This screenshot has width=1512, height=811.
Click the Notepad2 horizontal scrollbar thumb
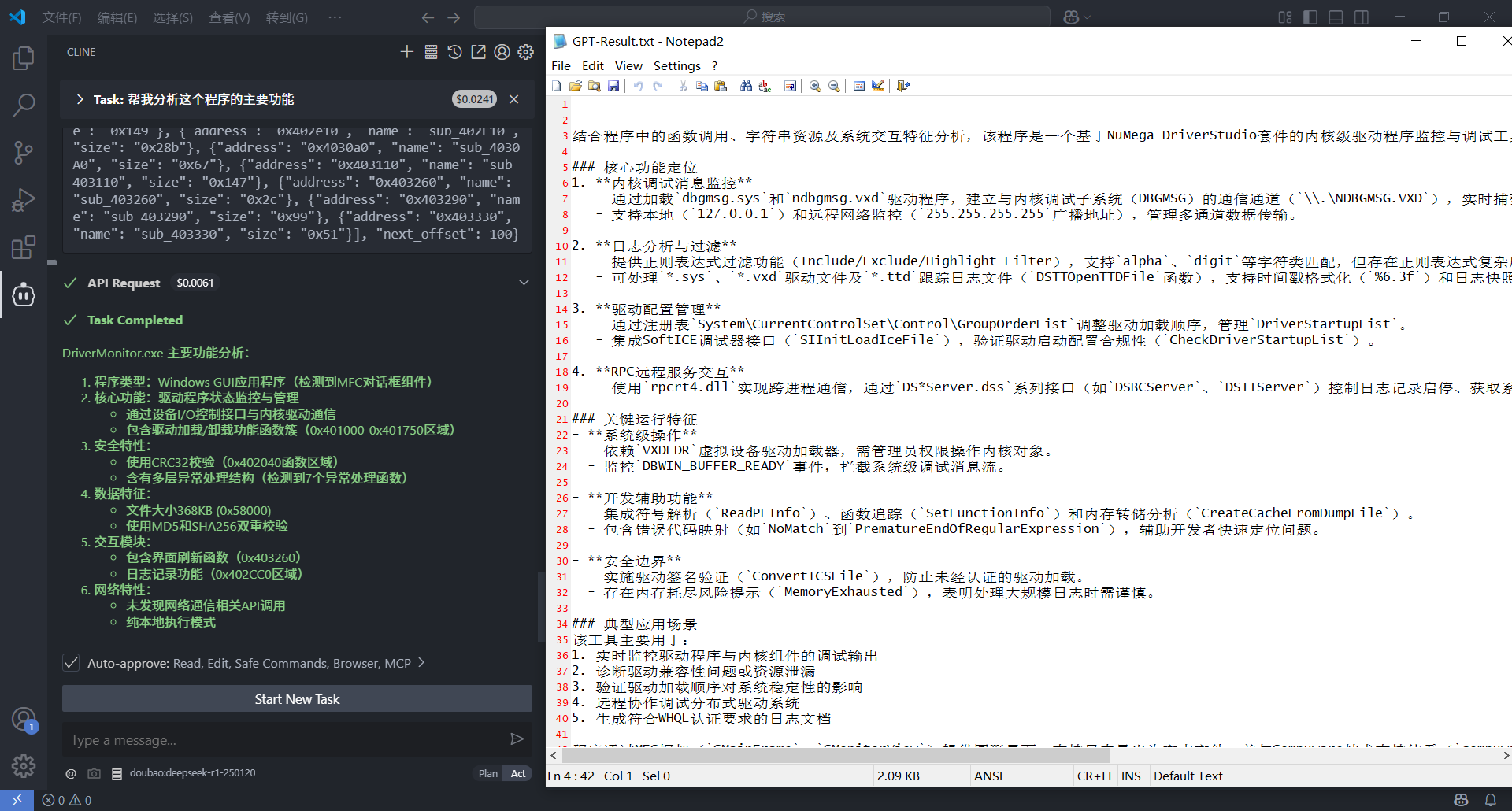[835, 755]
